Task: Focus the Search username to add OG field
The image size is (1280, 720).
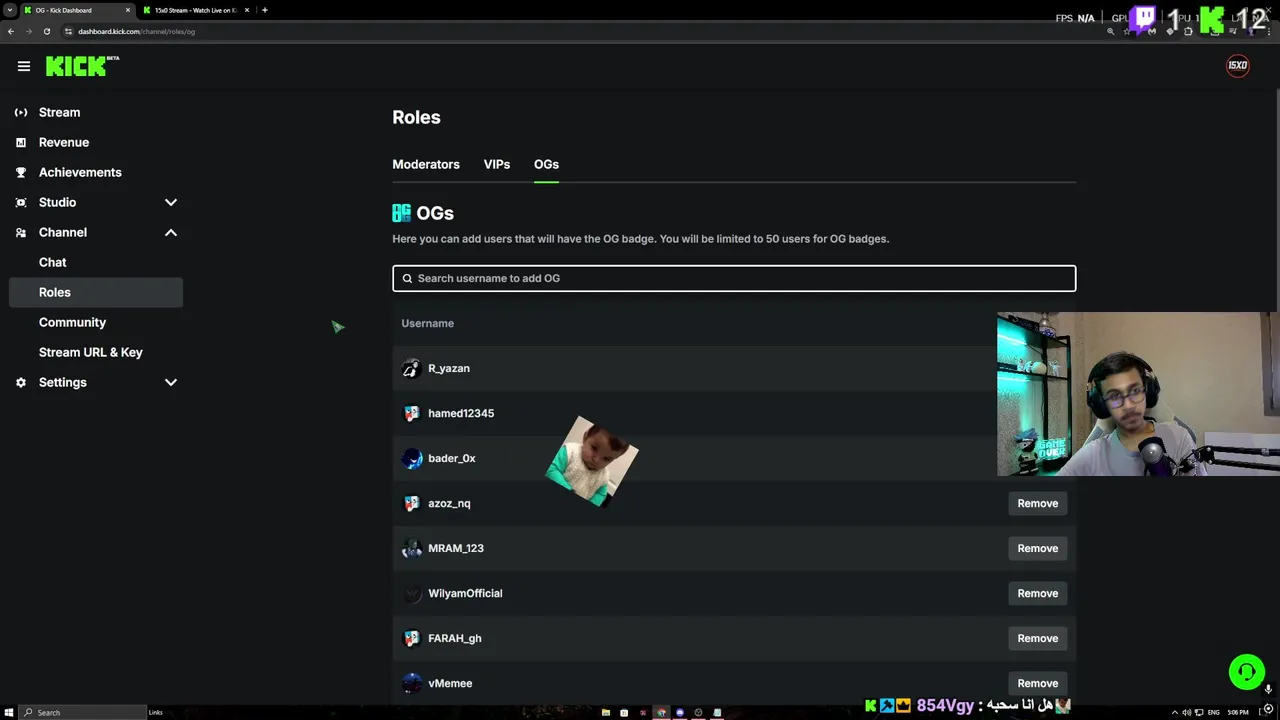Action: pos(734,278)
